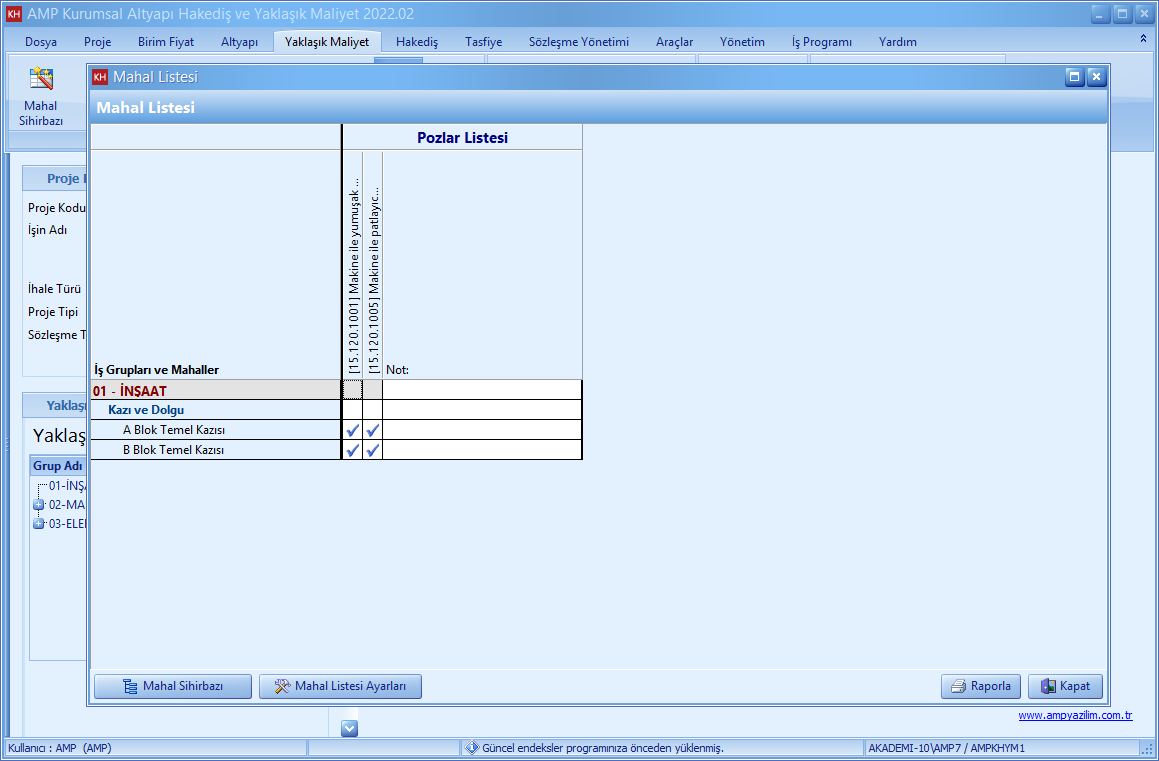Open the www.ampyazilim.com.tr link
The width and height of the screenshot is (1159, 761).
point(1075,715)
